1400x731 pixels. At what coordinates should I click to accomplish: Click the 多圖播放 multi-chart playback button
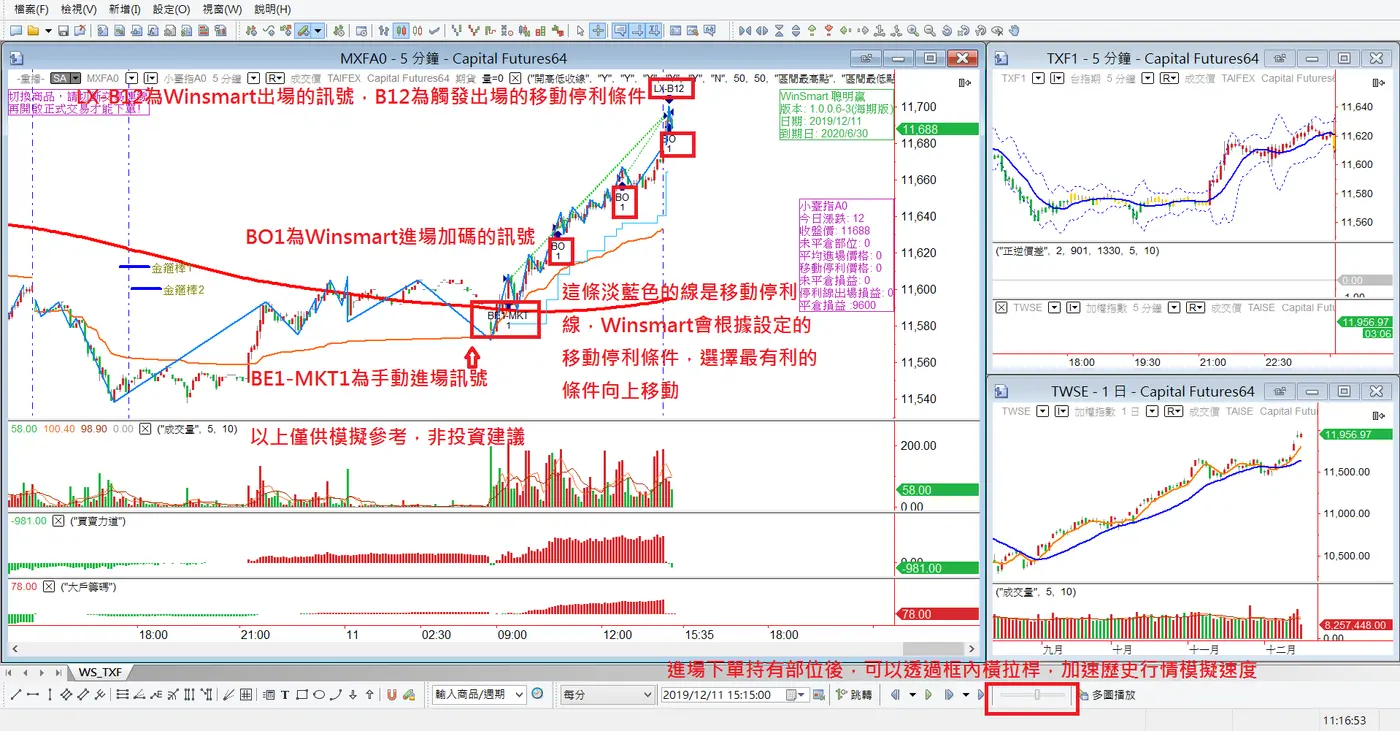[1107, 695]
